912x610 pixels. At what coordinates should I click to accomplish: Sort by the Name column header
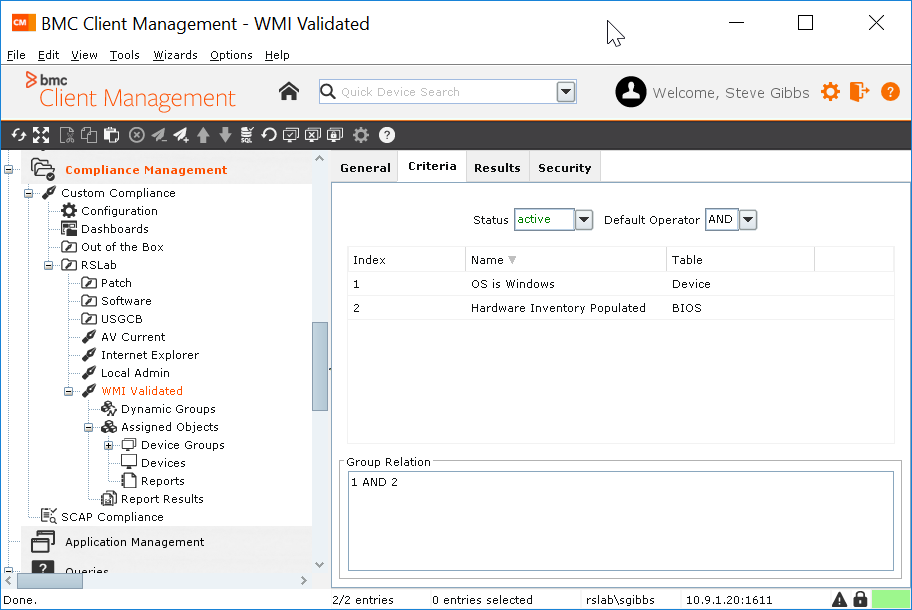[x=565, y=260]
